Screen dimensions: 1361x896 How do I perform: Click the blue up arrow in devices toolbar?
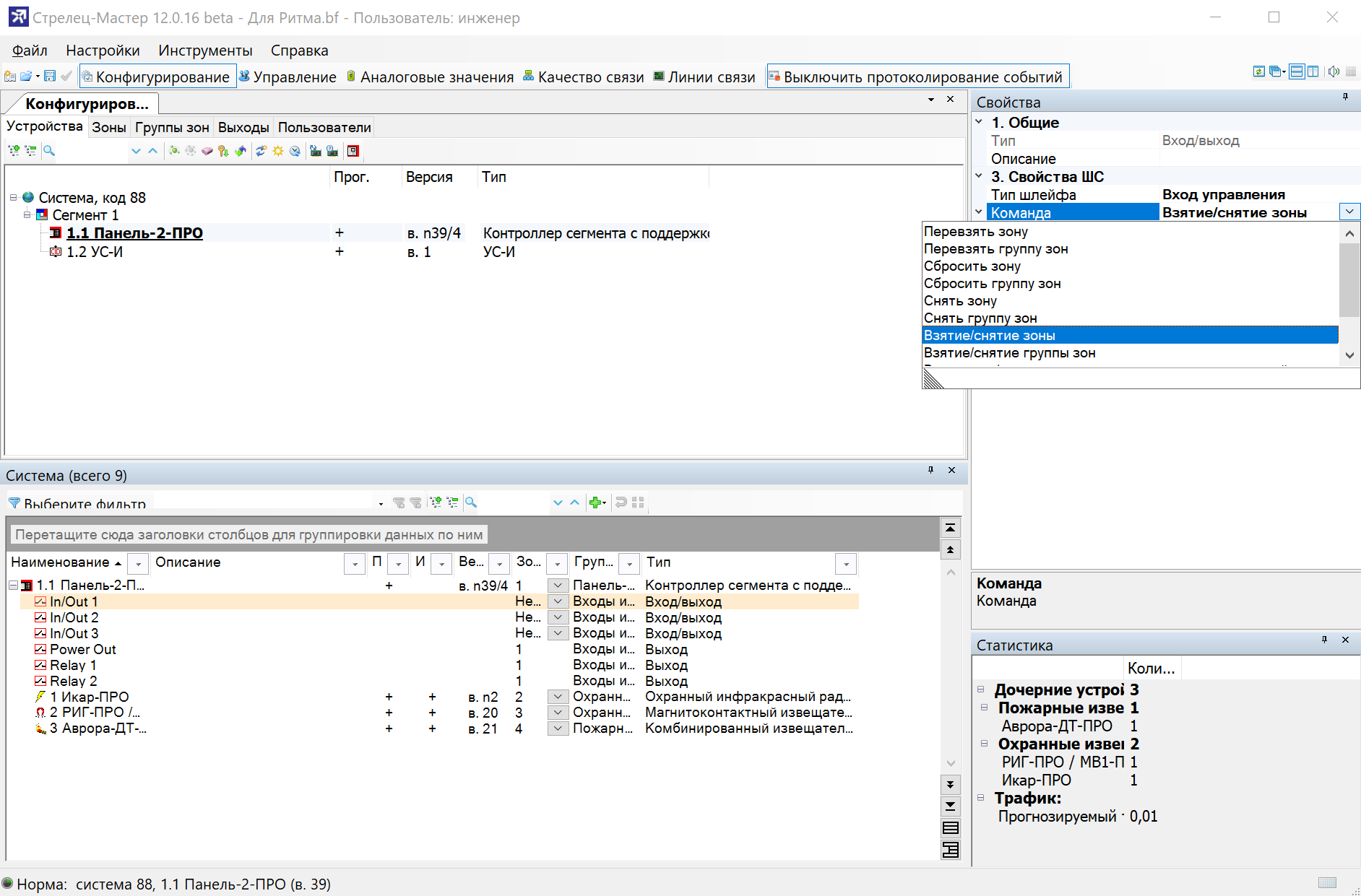(152, 151)
